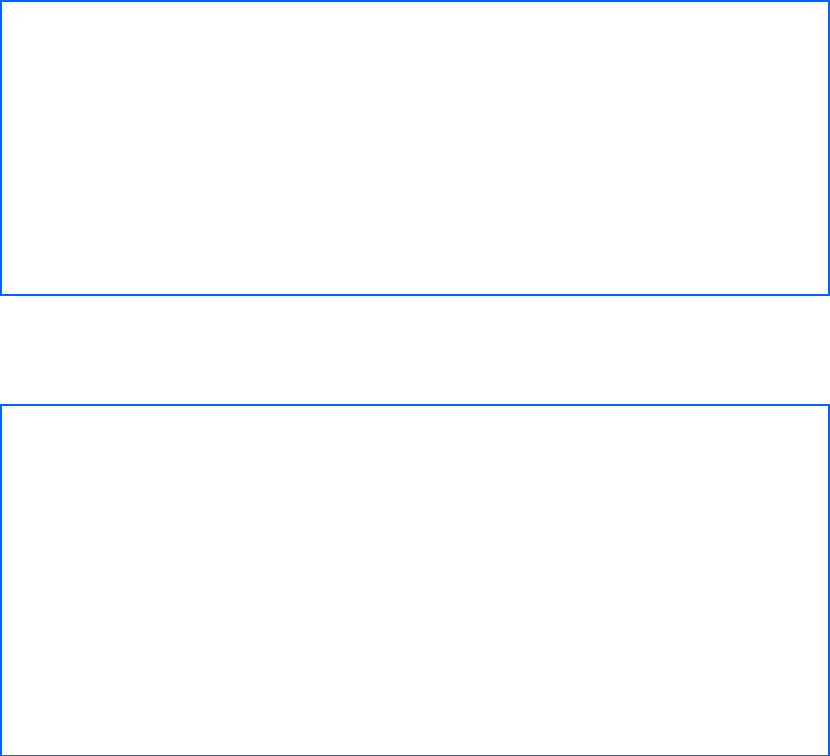
Task: Click the left edge of the lower box
Action: click(x=1, y=580)
